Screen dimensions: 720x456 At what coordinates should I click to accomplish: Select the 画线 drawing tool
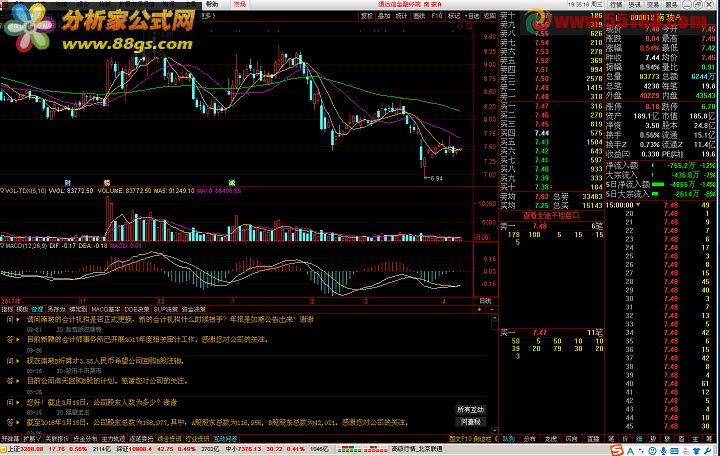(x=419, y=16)
